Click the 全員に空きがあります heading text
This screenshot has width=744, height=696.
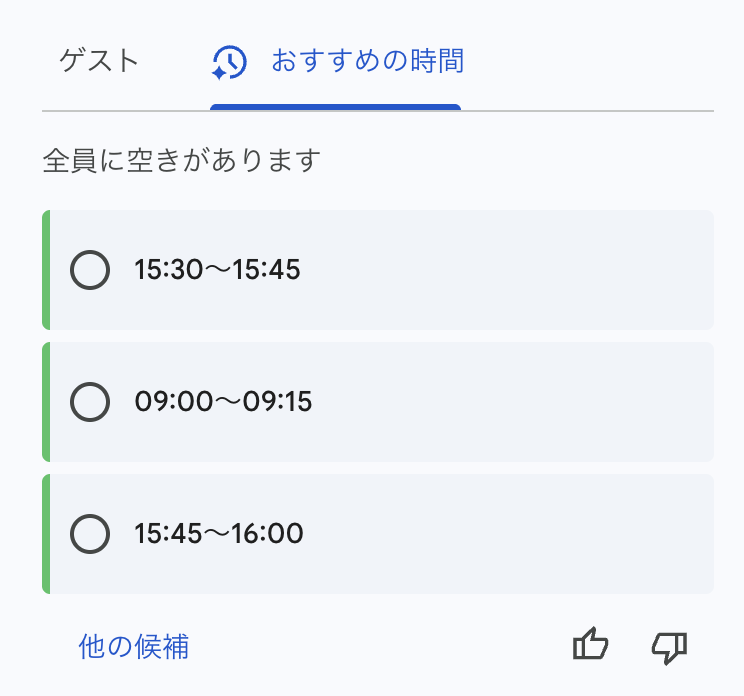coord(181,160)
